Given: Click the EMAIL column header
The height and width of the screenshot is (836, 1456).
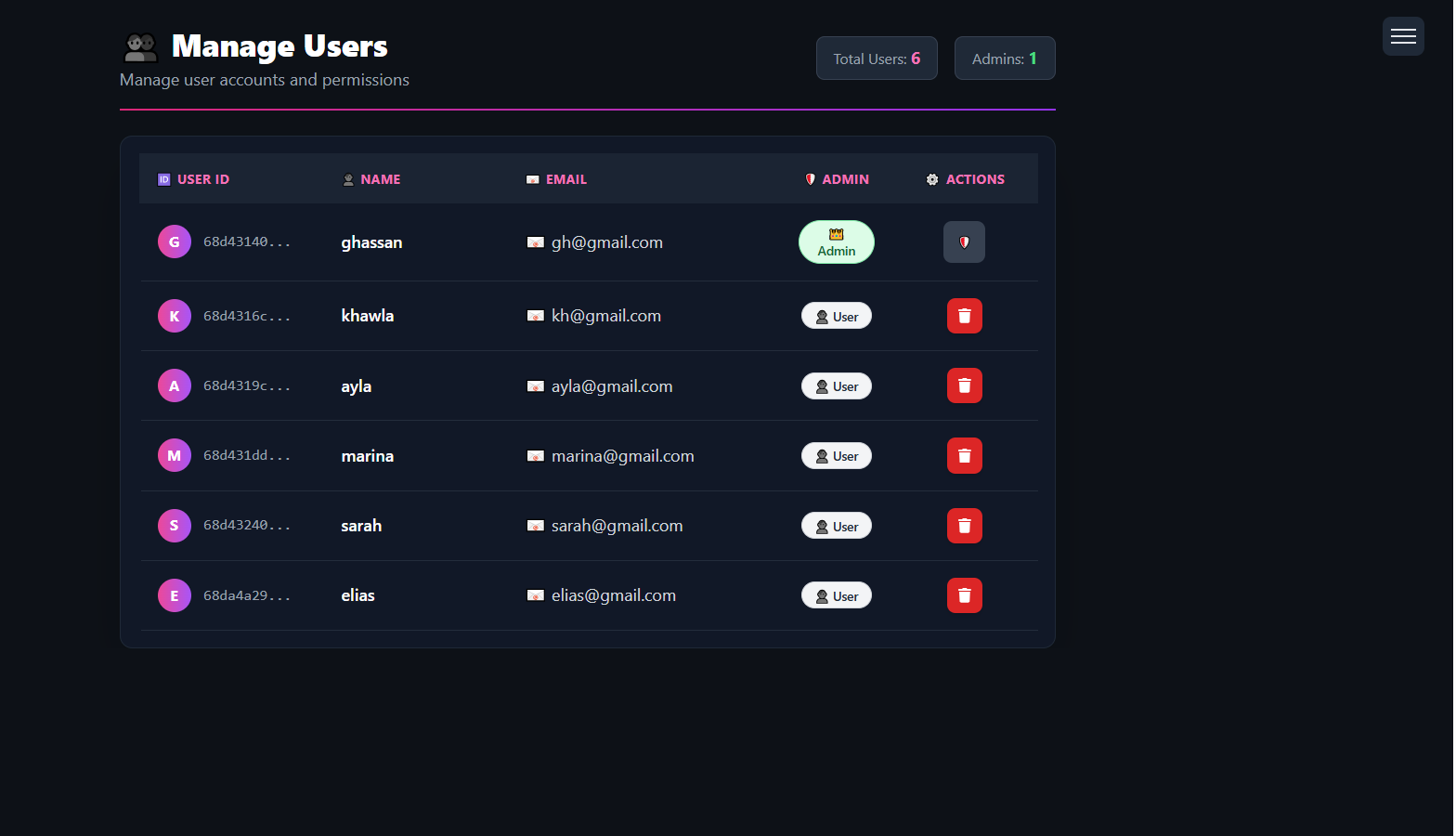Looking at the screenshot, I should coord(557,179).
